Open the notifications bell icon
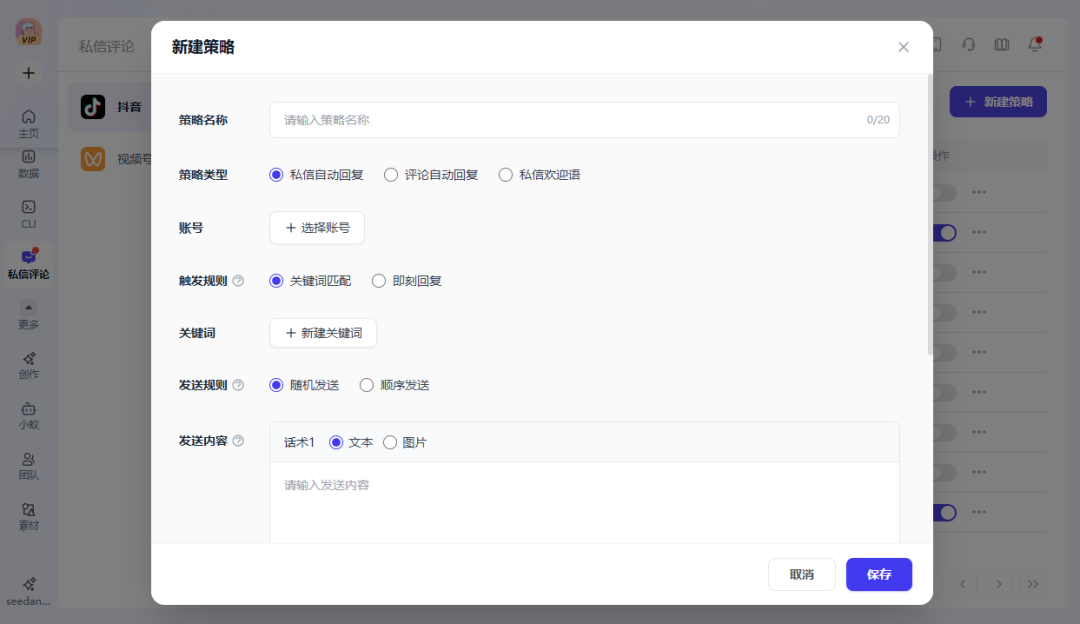The height and width of the screenshot is (624, 1080). click(1035, 45)
